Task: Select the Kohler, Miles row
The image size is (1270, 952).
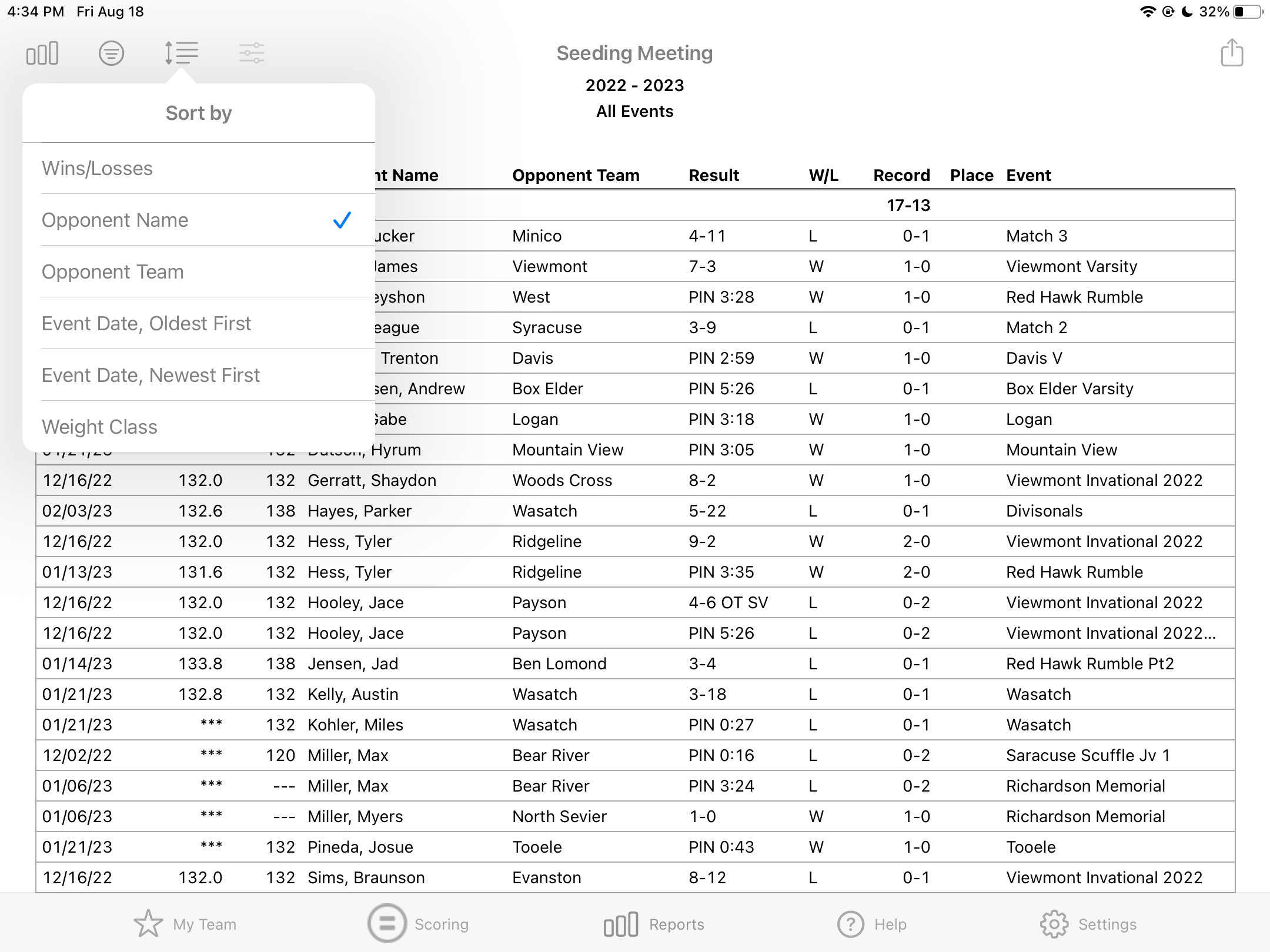Action: point(635,725)
